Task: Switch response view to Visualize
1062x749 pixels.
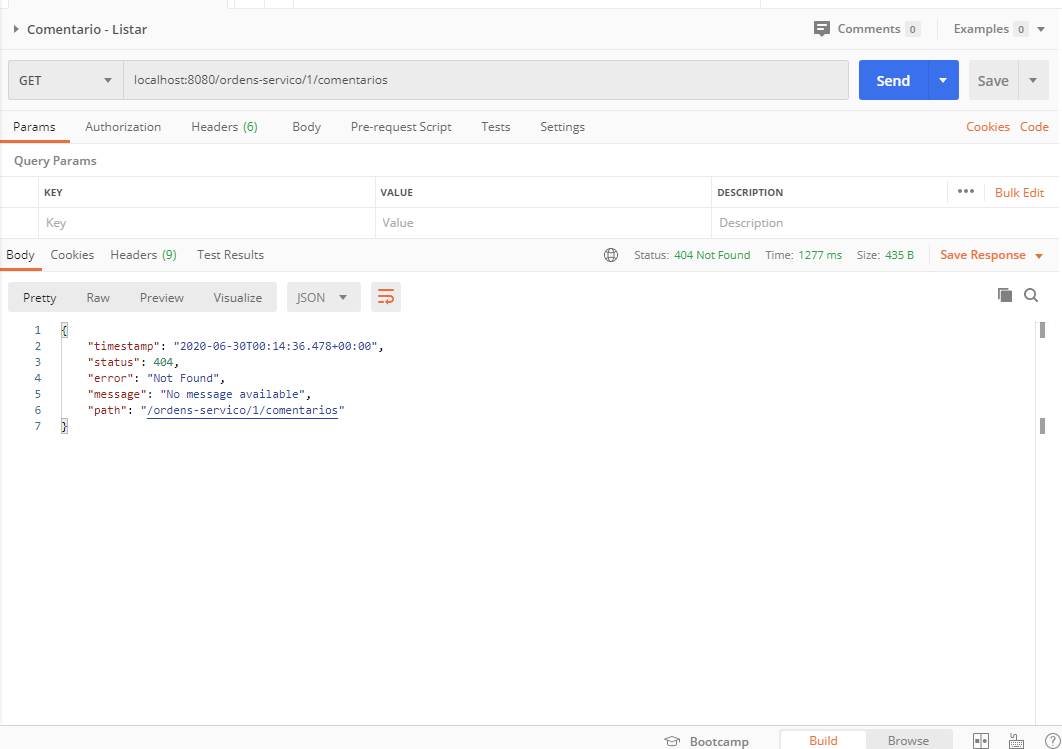Action: 238,297
